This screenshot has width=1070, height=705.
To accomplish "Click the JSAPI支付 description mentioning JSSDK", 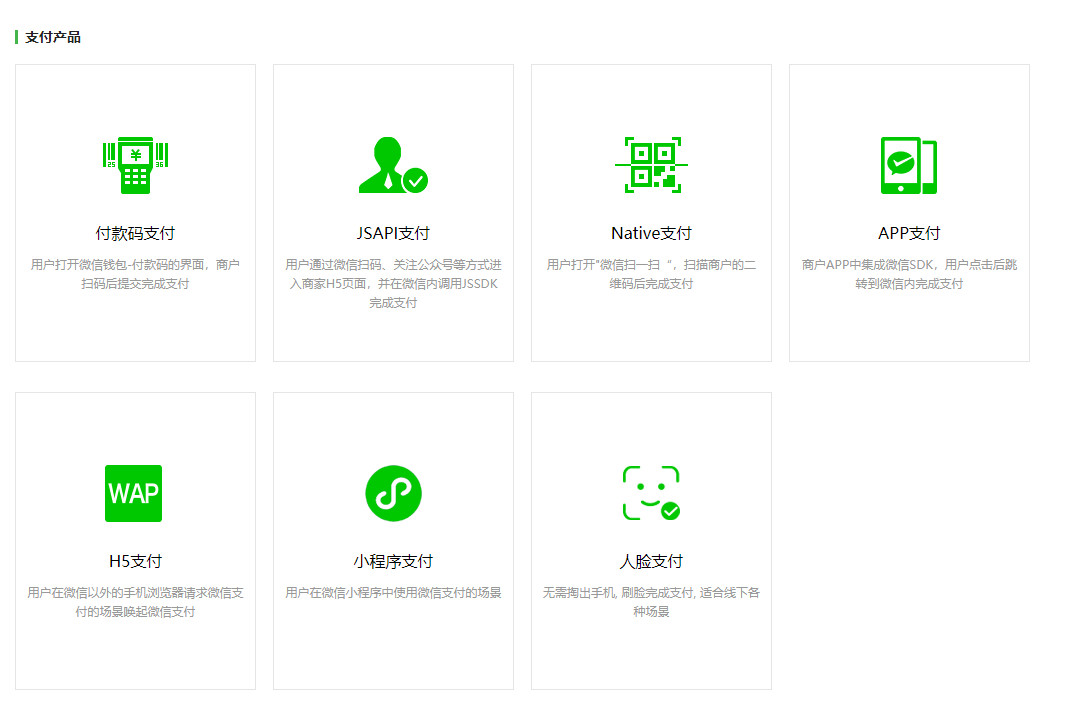I will (393, 284).
